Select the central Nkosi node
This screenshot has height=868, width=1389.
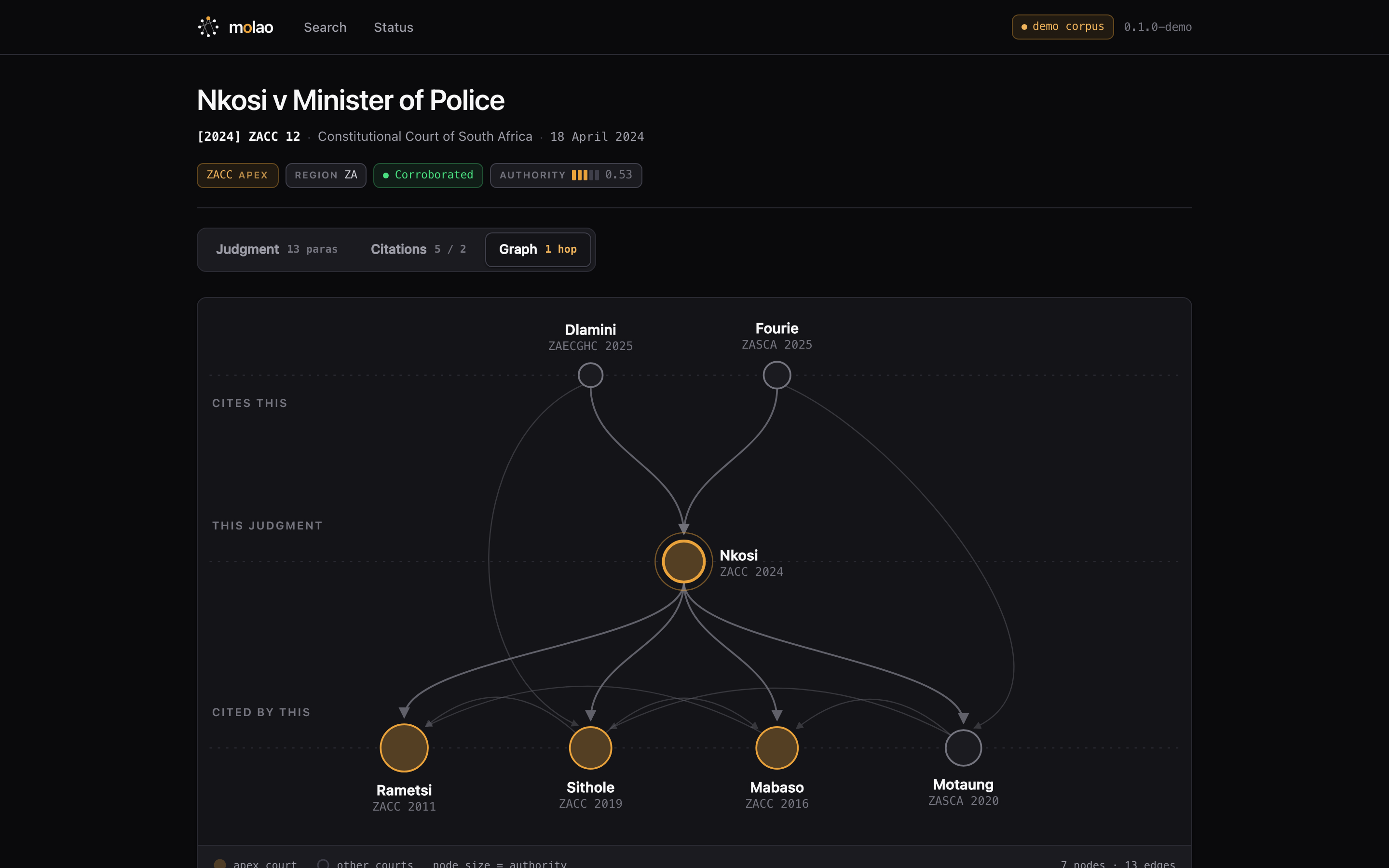[x=683, y=561]
